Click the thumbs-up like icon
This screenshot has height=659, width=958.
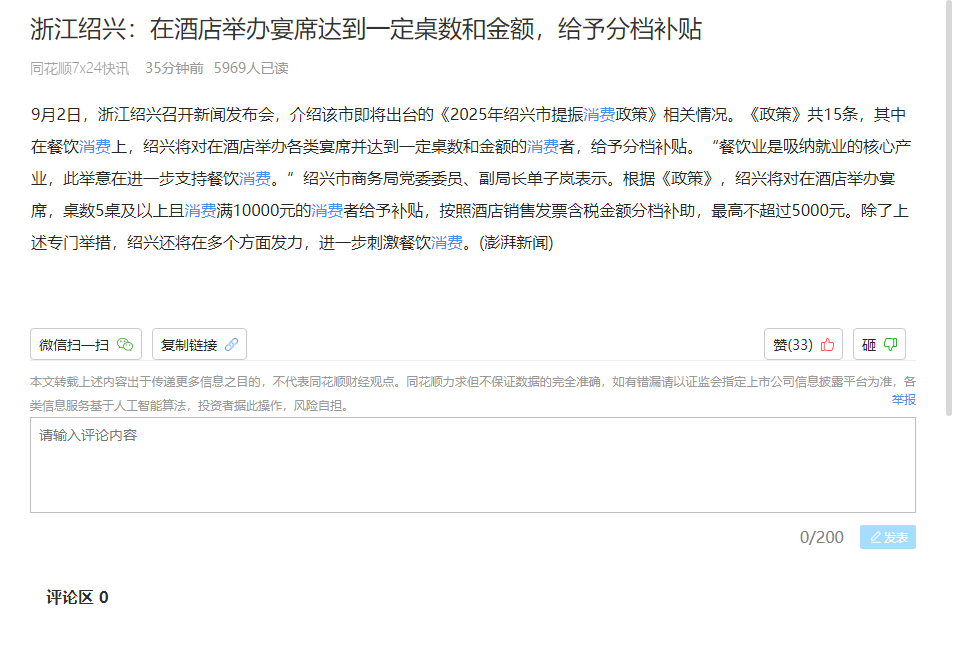[828, 344]
